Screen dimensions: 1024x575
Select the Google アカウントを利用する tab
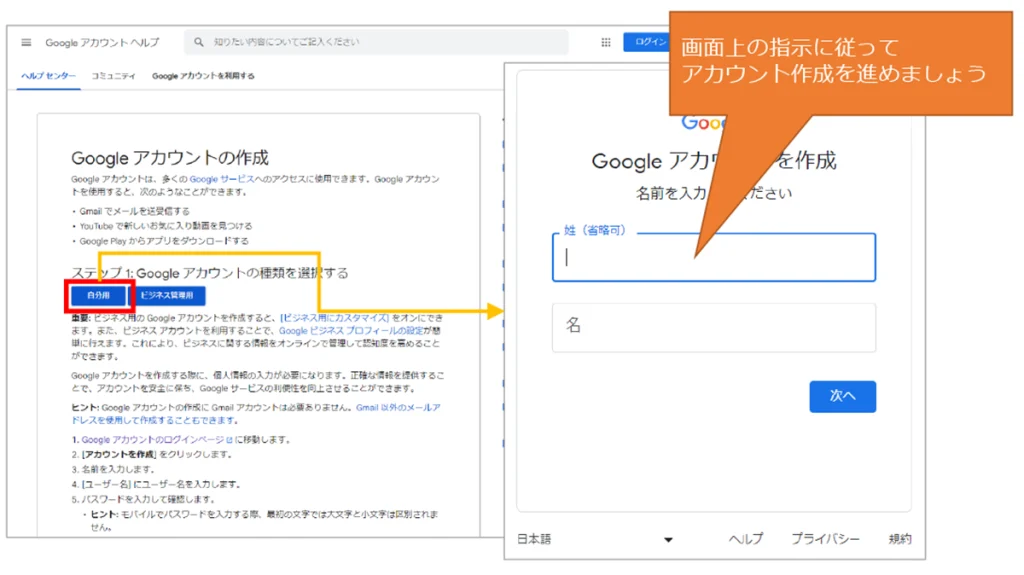[x=203, y=76]
